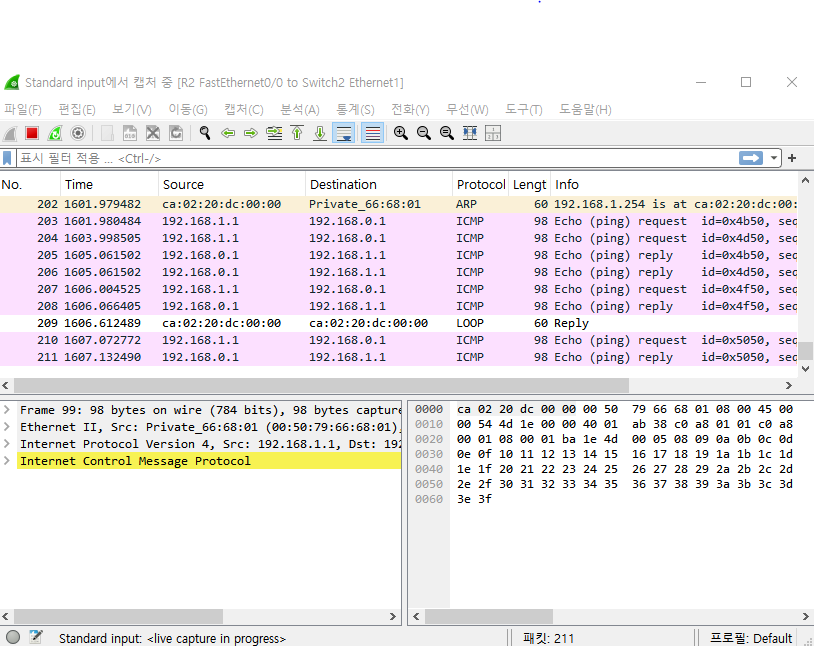The height and width of the screenshot is (646, 814).
Task: Open the 도움말(H) menu
Action: click(585, 110)
